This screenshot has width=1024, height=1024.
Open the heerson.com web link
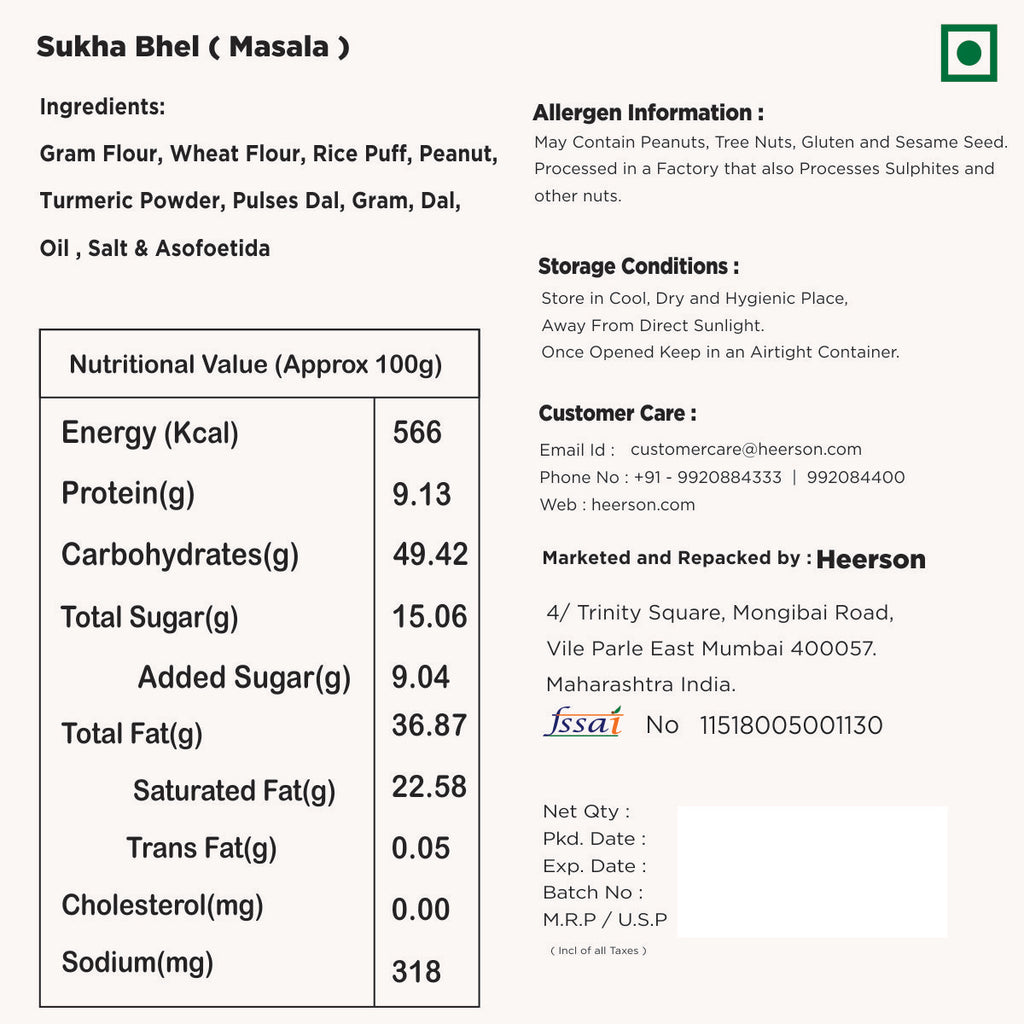tap(643, 505)
